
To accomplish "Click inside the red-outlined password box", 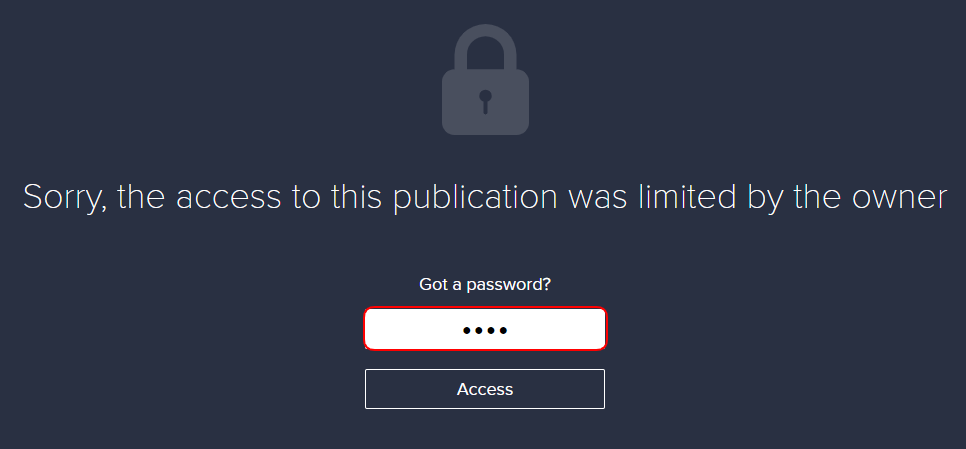I will (485, 329).
